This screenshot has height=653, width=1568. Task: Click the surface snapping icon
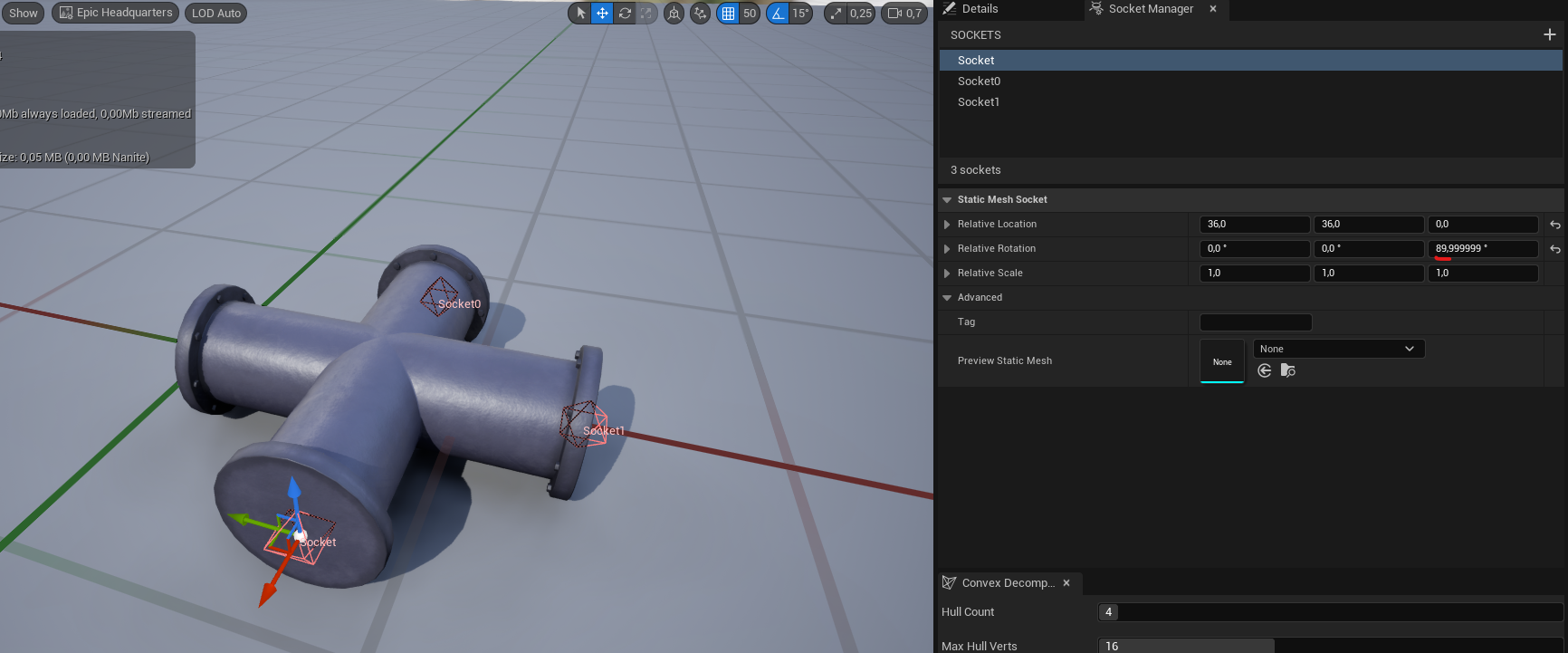700,13
